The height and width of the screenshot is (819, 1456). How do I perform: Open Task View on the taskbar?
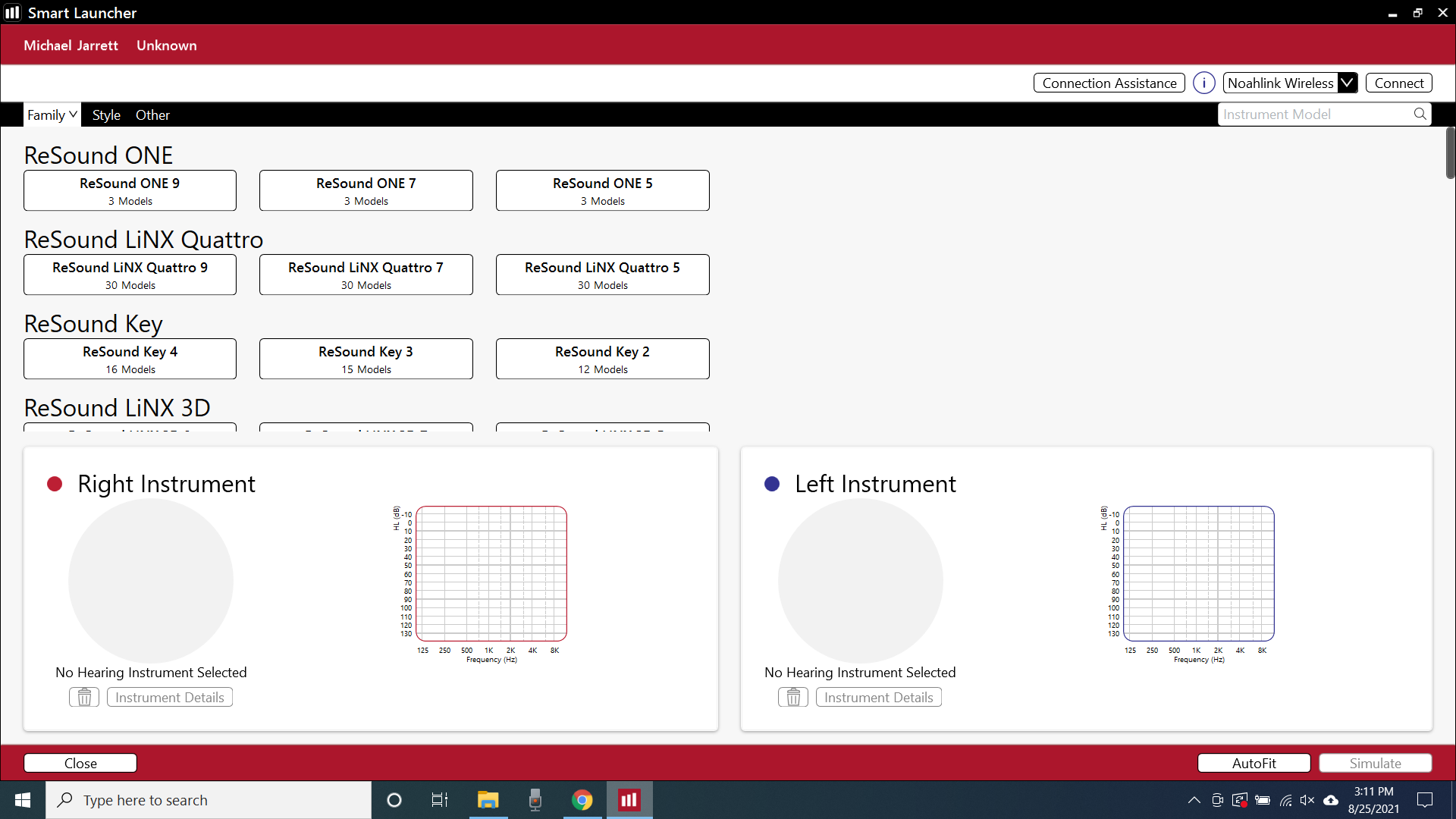[440, 800]
